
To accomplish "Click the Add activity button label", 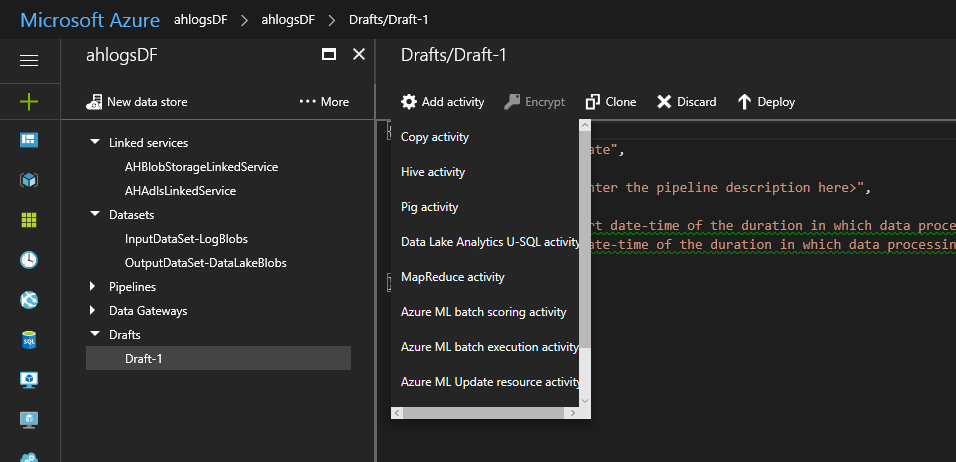I will (x=453, y=102).
